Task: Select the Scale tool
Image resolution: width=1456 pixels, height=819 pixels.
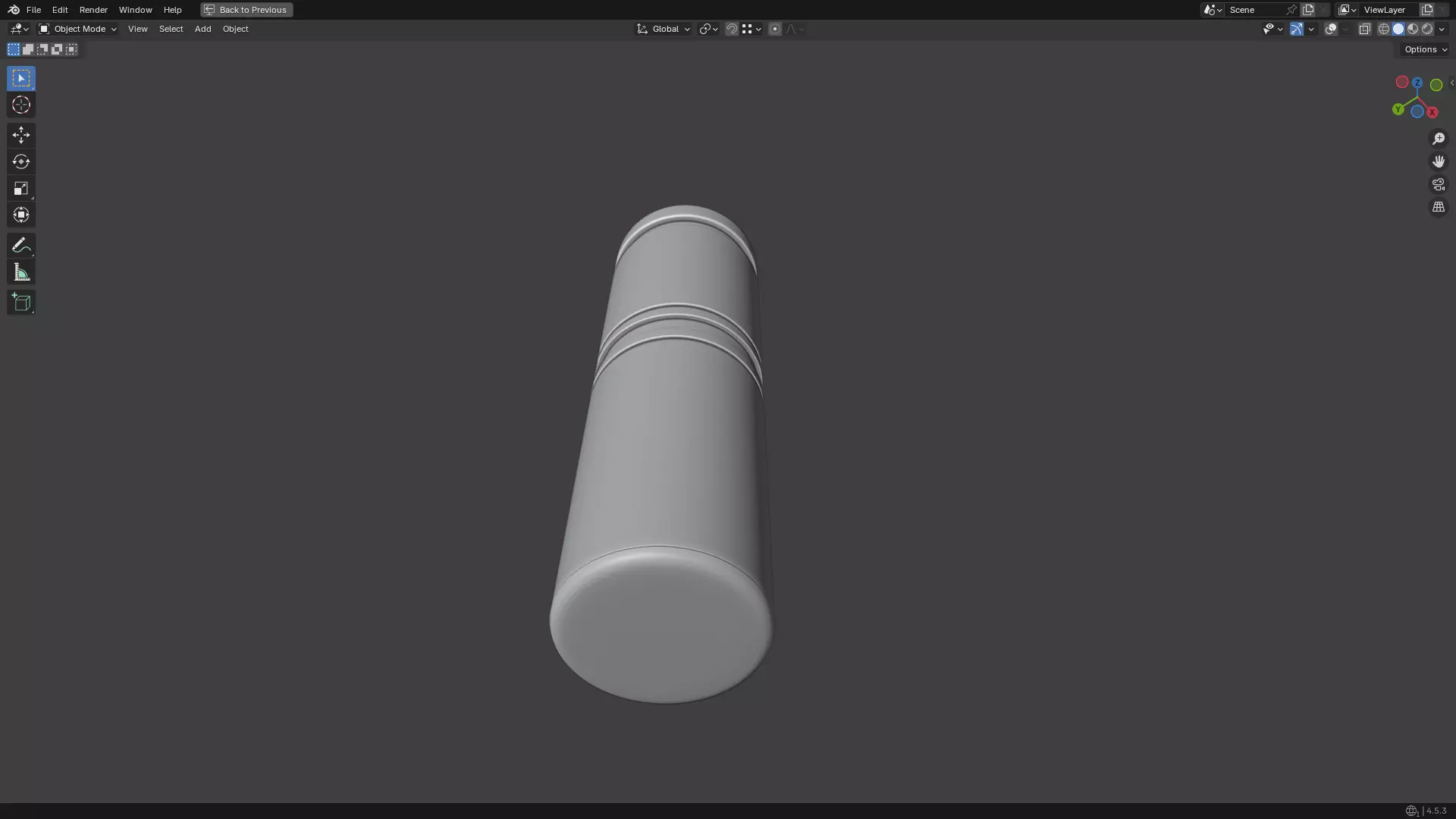Action: [x=21, y=188]
